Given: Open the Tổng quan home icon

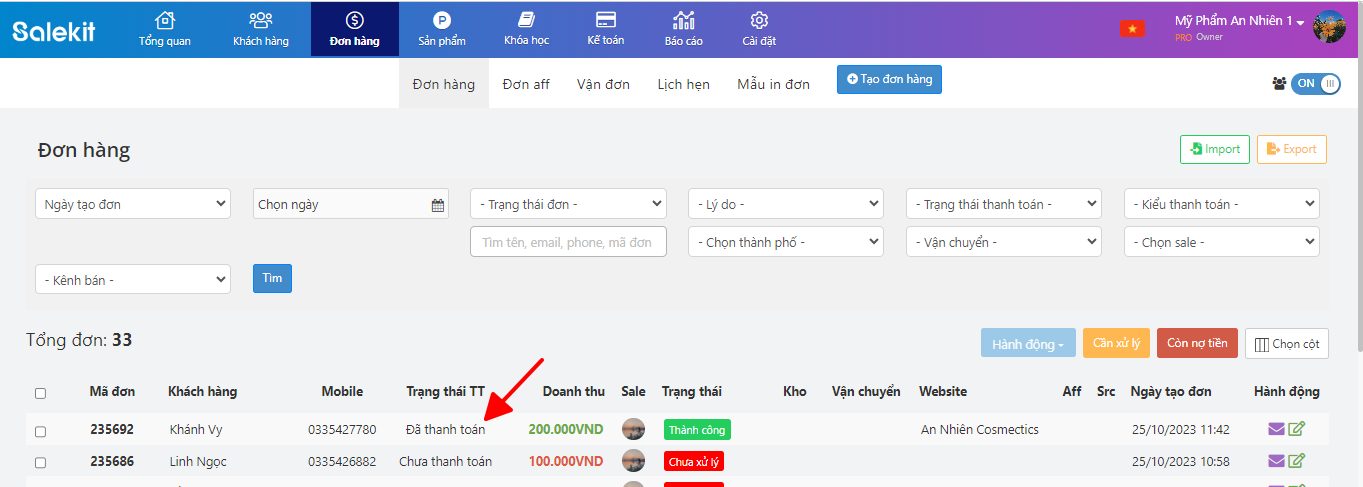Looking at the screenshot, I should pyautogui.click(x=165, y=21).
